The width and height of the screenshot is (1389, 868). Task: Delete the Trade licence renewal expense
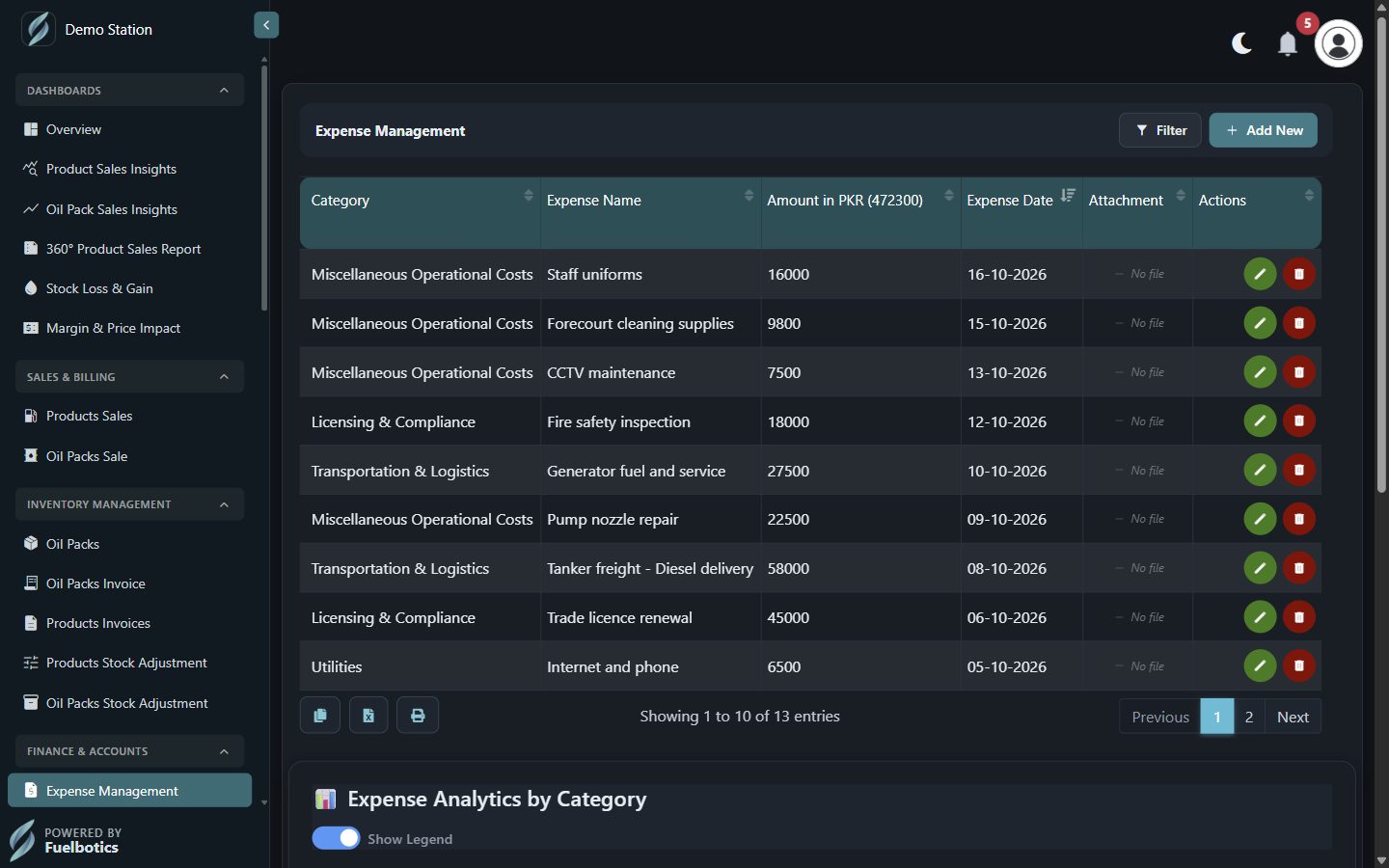coord(1299,617)
